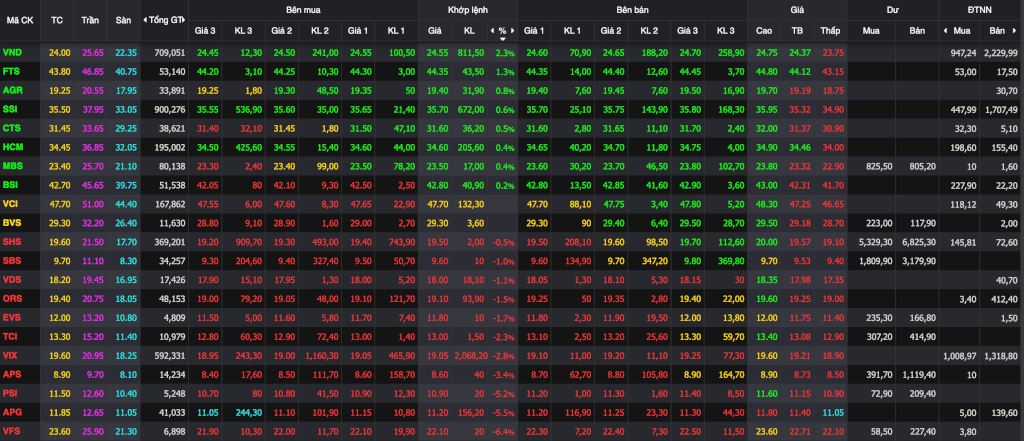
Task: Open the VND stock symbol
Action: (11, 52)
